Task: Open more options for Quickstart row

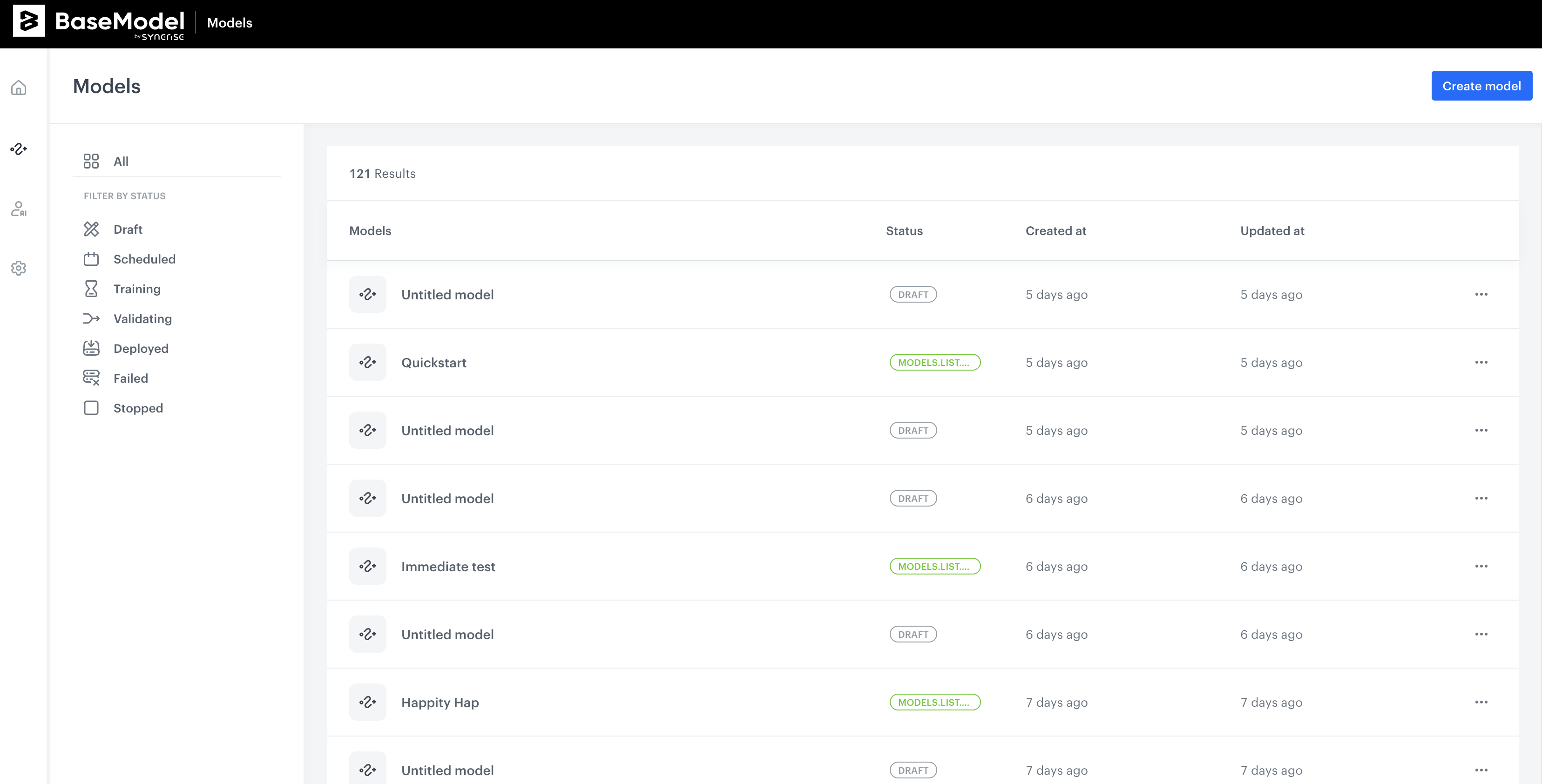Action: click(x=1481, y=362)
